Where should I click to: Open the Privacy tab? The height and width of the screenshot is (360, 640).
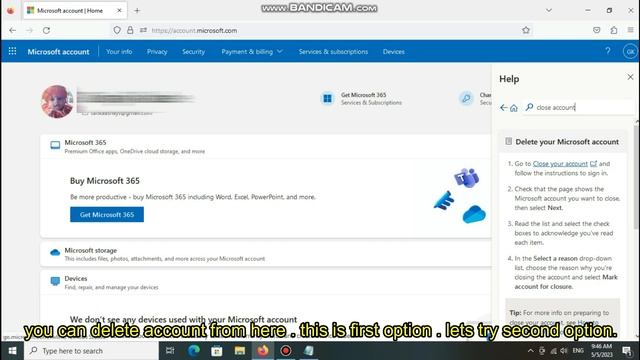tap(157, 51)
